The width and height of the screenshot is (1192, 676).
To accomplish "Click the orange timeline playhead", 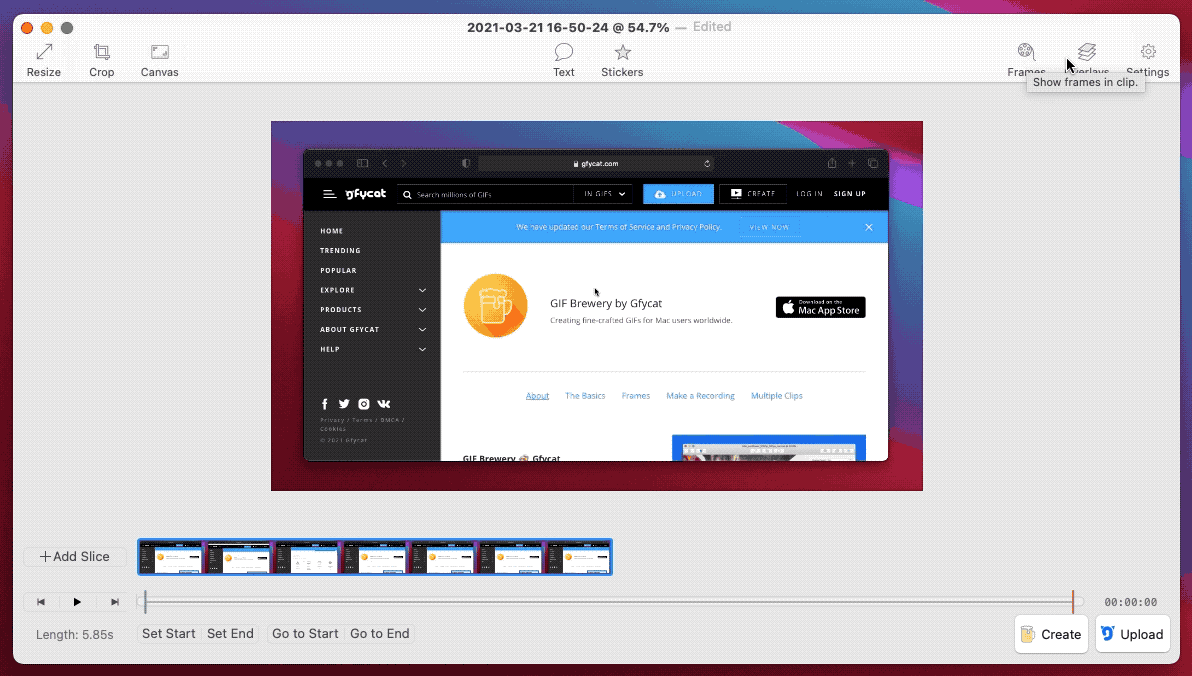I will point(1073,601).
